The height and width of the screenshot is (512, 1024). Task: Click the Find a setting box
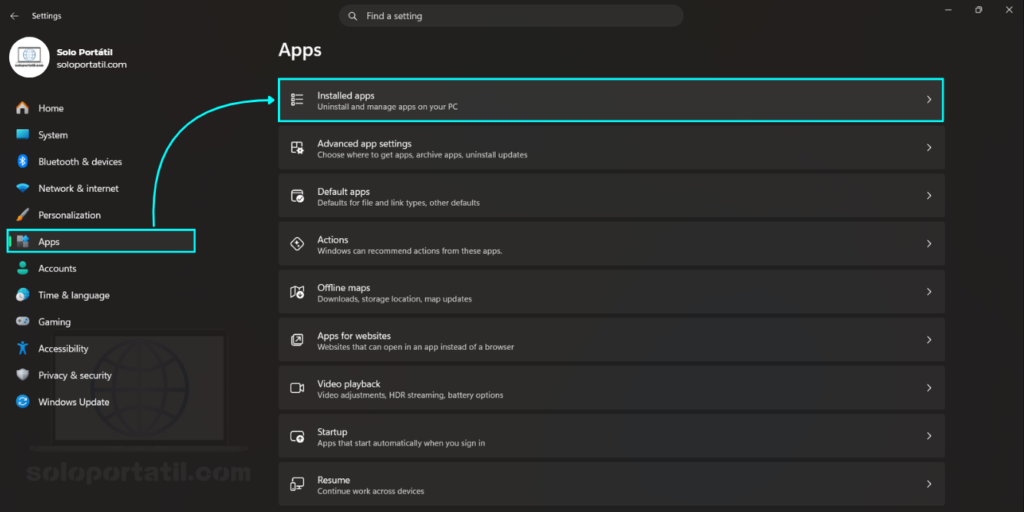(x=511, y=16)
